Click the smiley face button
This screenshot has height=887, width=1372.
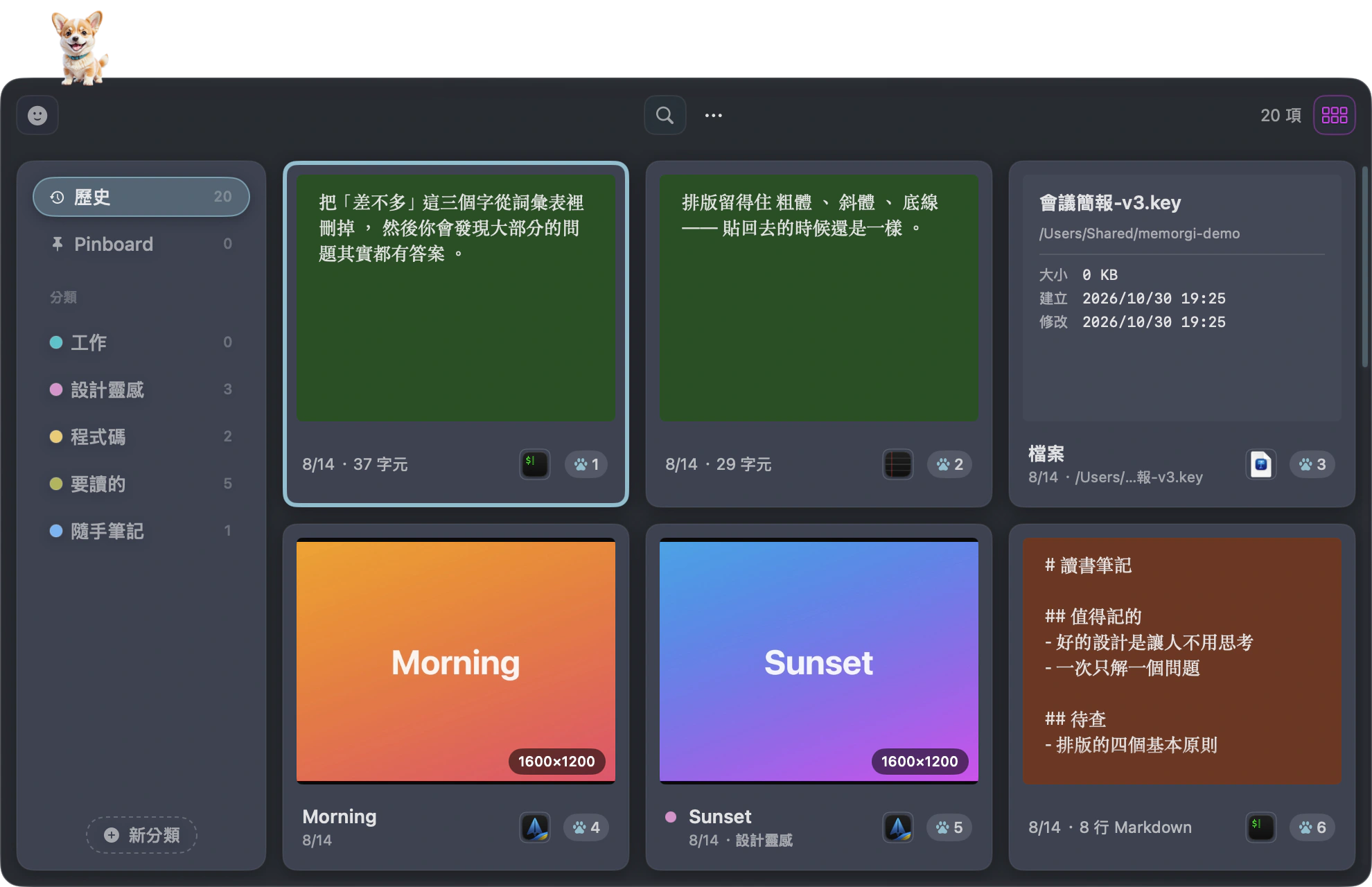point(37,115)
